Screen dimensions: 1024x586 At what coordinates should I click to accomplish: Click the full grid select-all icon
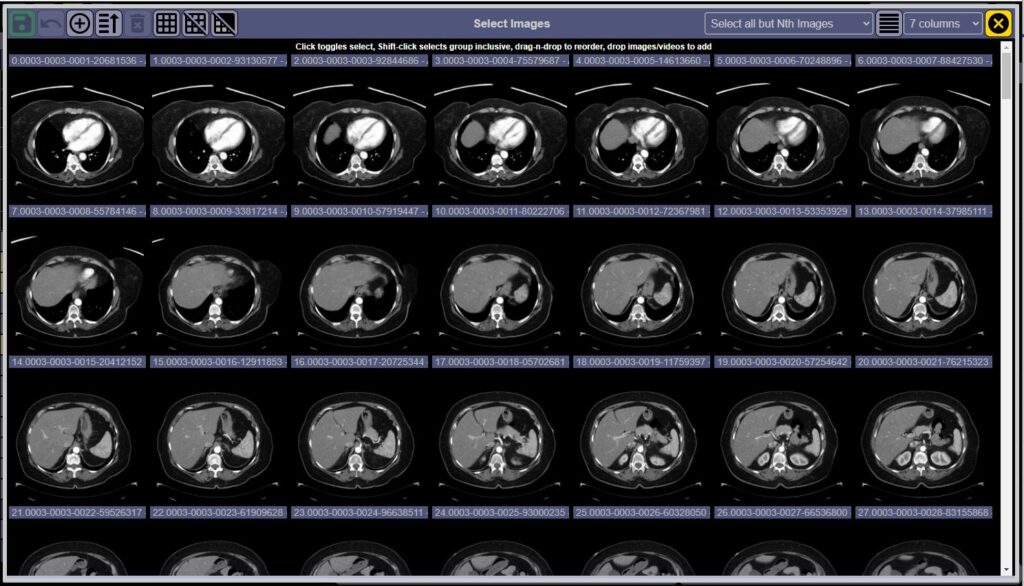tap(166, 24)
